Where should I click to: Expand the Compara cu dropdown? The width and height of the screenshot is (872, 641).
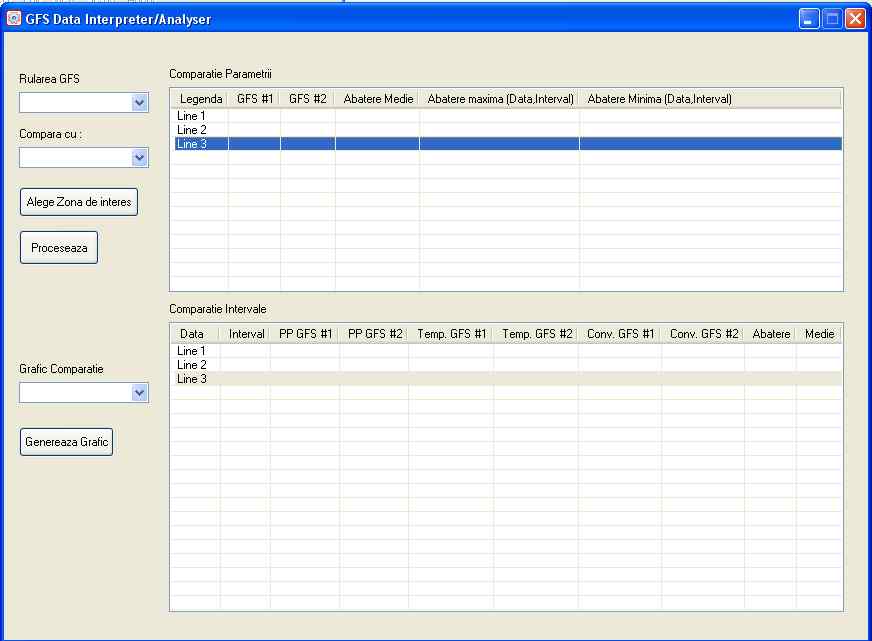139,157
